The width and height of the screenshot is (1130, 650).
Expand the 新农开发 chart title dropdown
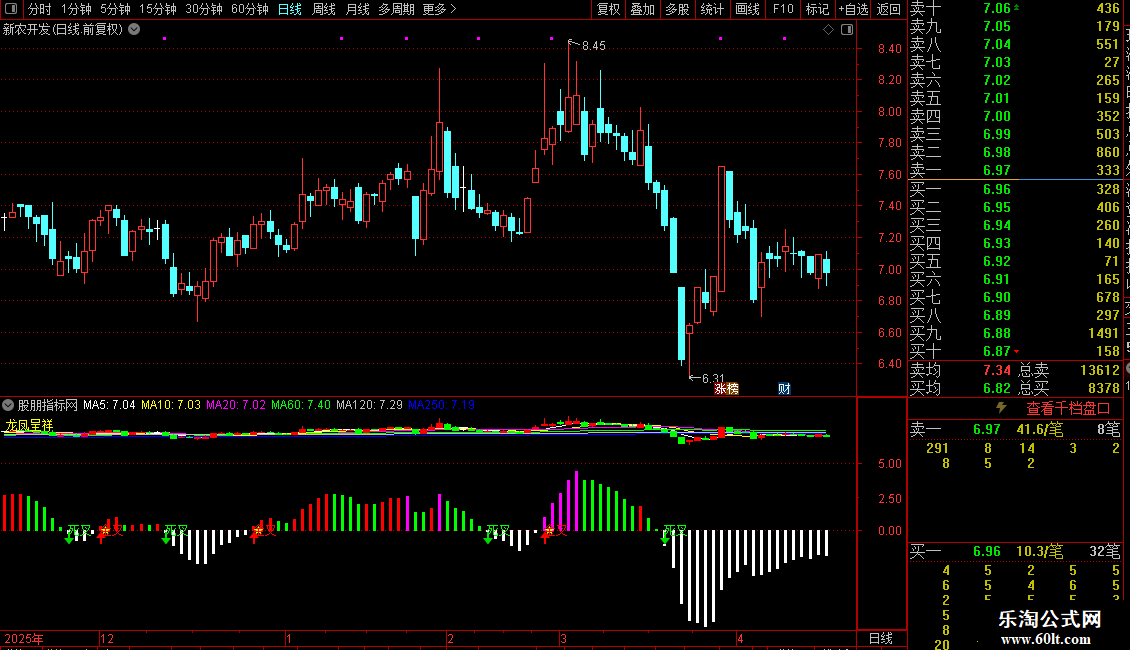point(134,30)
